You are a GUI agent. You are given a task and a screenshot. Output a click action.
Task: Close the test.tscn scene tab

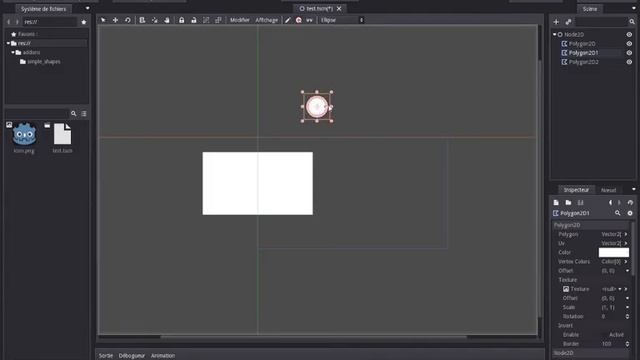coord(339,9)
